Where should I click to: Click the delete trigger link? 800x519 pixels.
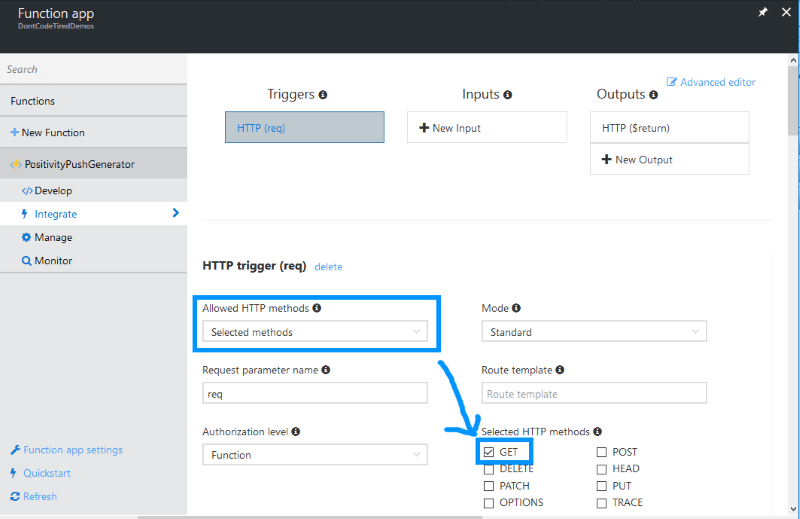[x=329, y=266]
